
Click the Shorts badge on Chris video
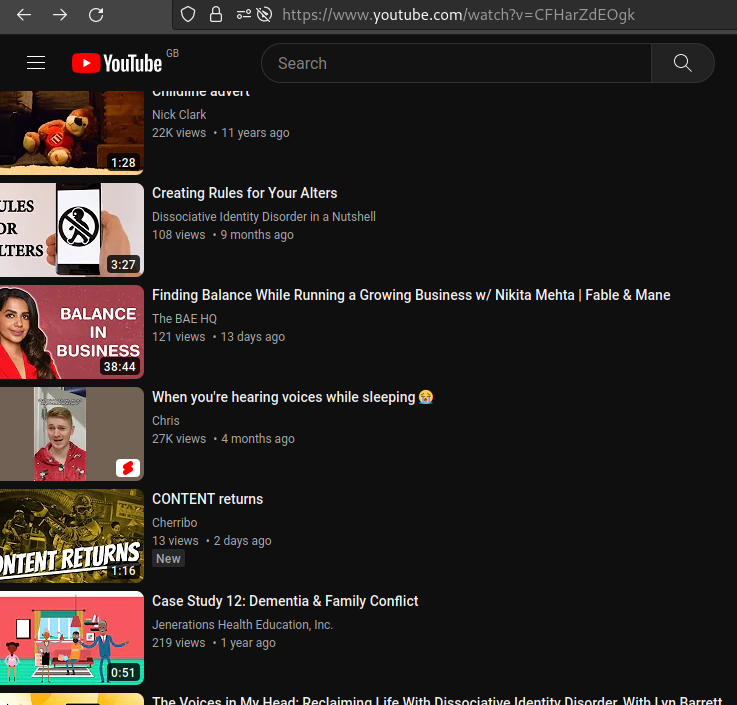[128, 468]
